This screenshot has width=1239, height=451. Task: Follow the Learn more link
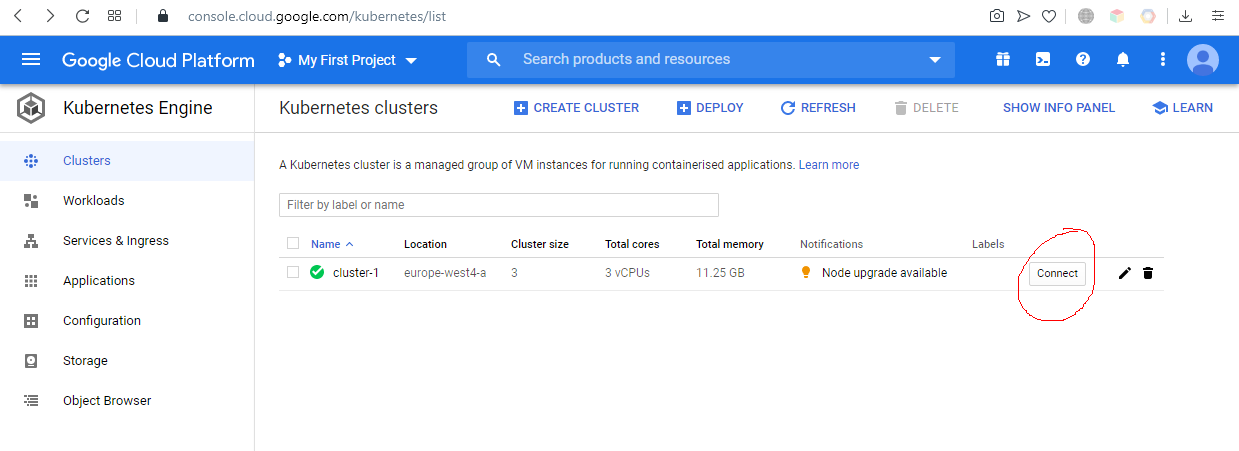pos(828,165)
